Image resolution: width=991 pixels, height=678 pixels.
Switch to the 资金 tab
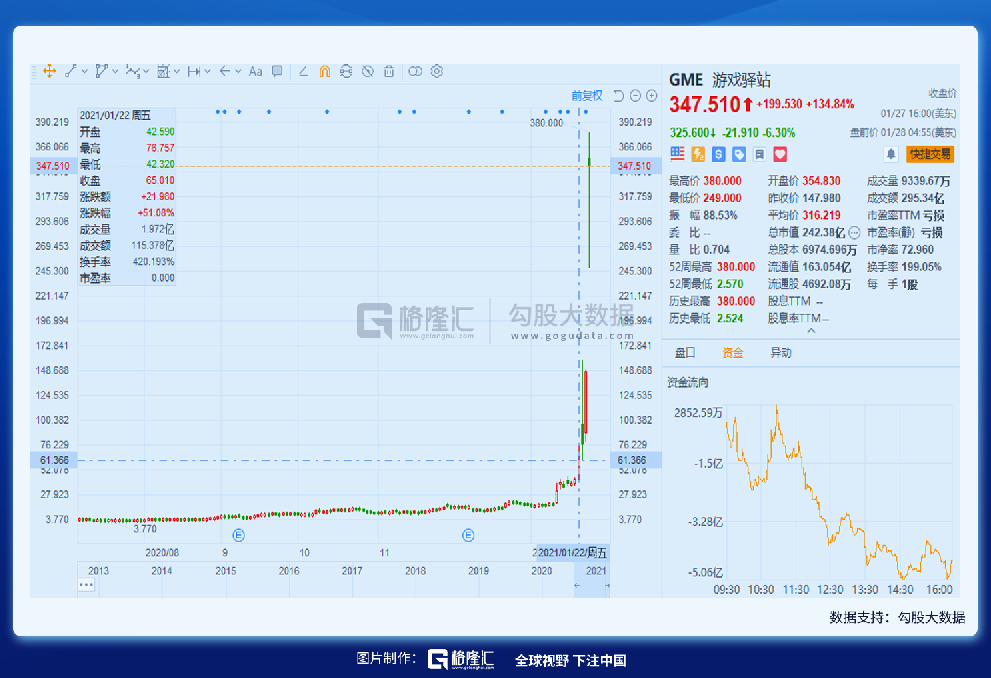click(733, 353)
